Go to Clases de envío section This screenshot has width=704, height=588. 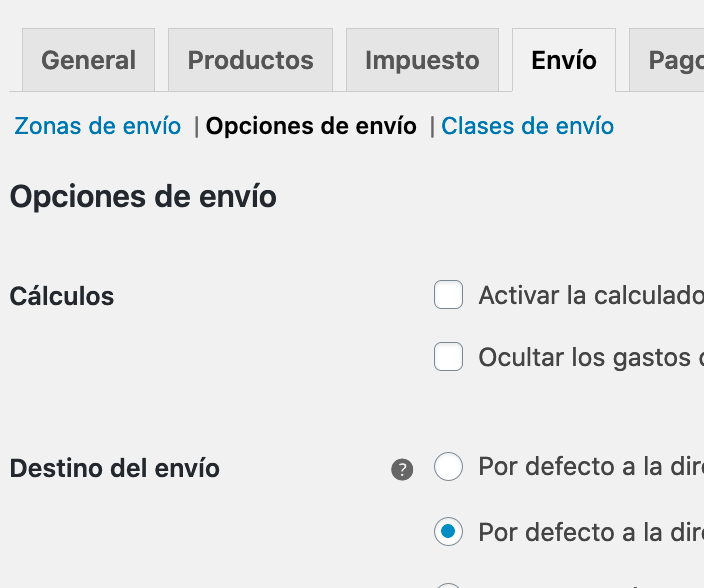527,126
